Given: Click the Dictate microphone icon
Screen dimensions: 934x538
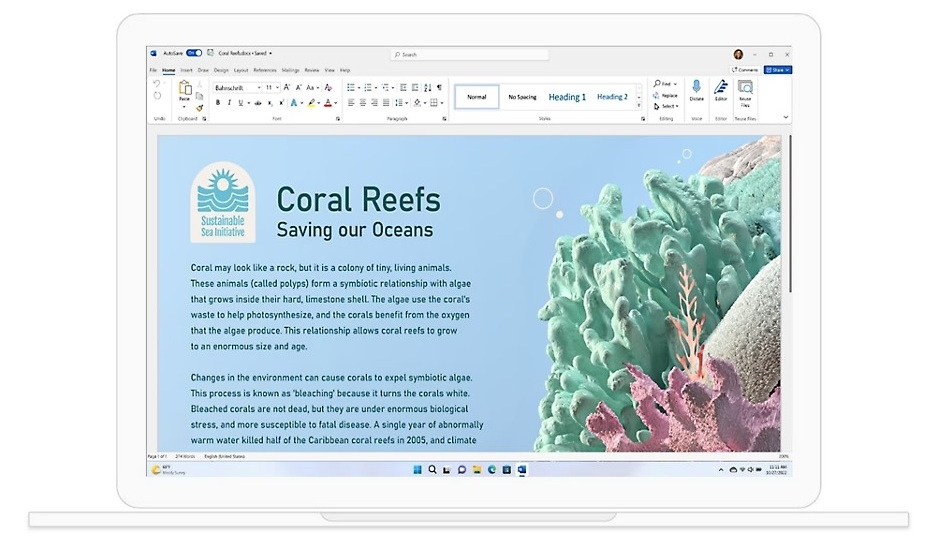Looking at the screenshot, I should 696,88.
